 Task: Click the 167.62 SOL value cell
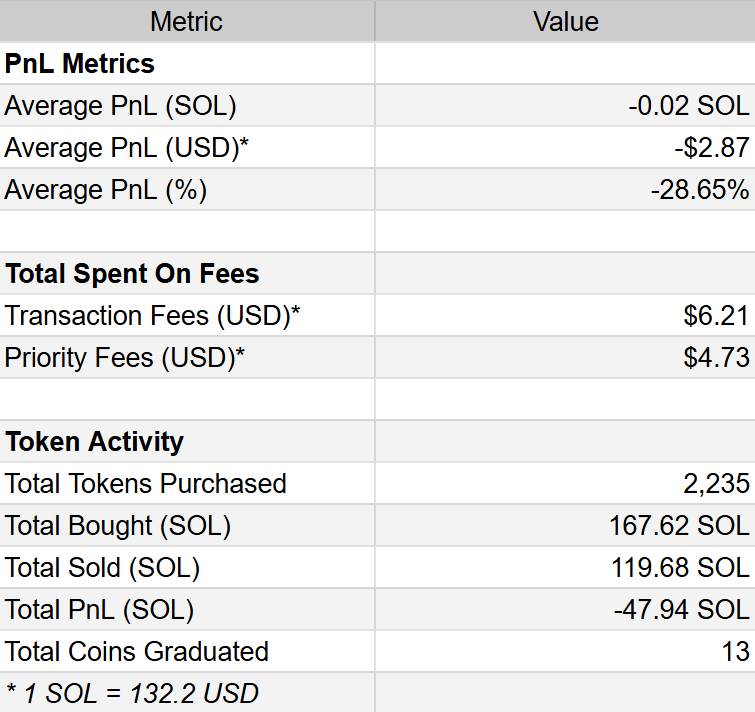point(565,525)
